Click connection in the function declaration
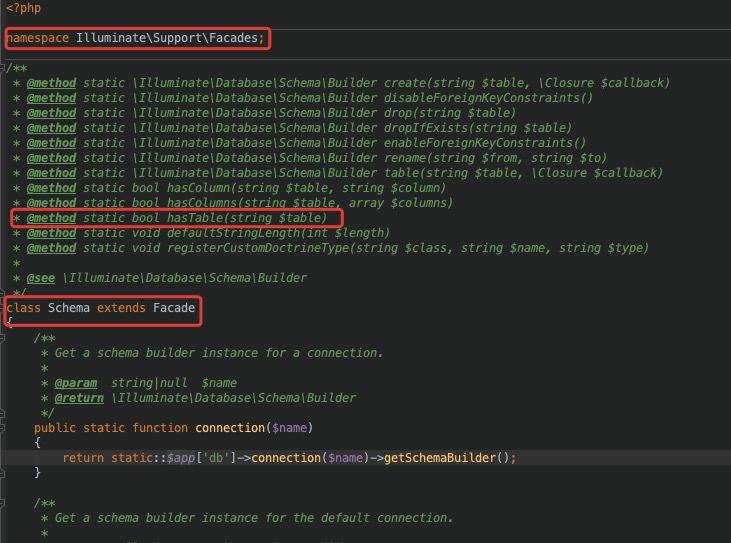The width and height of the screenshot is (731, 543). pyautogui.click(x=230, y=427)
